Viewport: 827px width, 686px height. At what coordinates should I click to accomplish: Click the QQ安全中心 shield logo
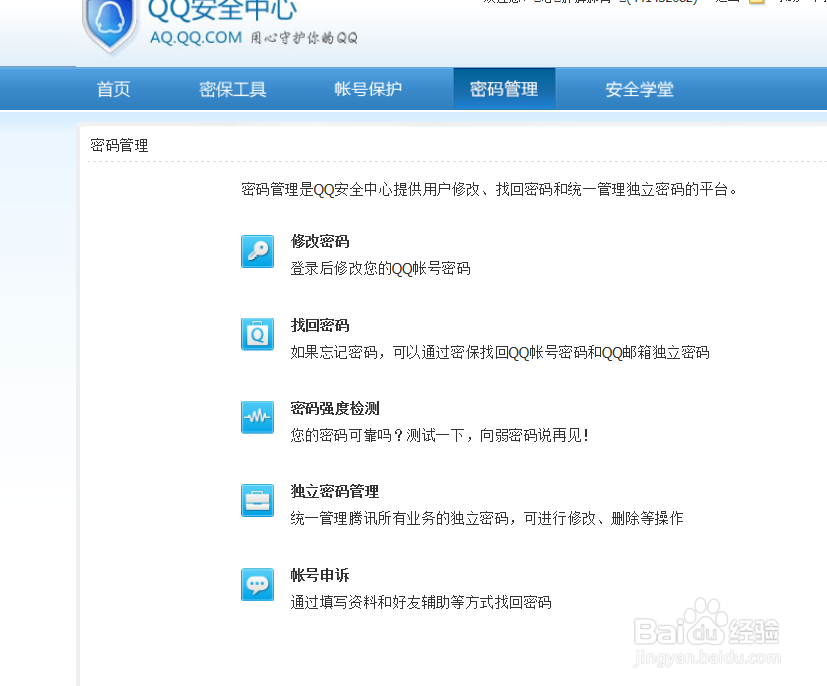pyautogui.click(x=111, y=22)
